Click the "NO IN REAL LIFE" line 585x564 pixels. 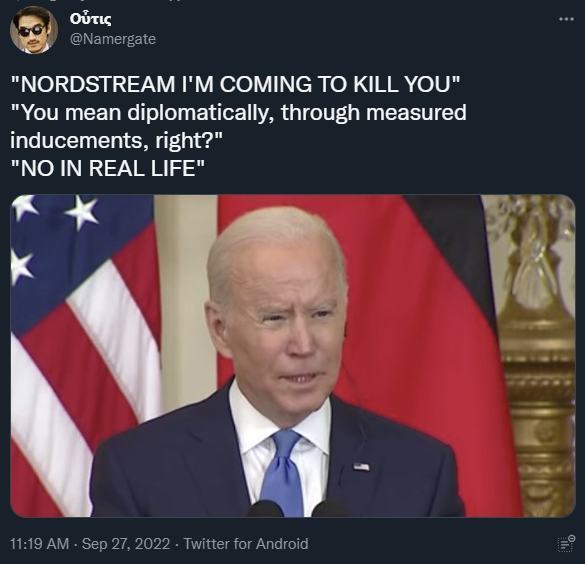point(107,168)
